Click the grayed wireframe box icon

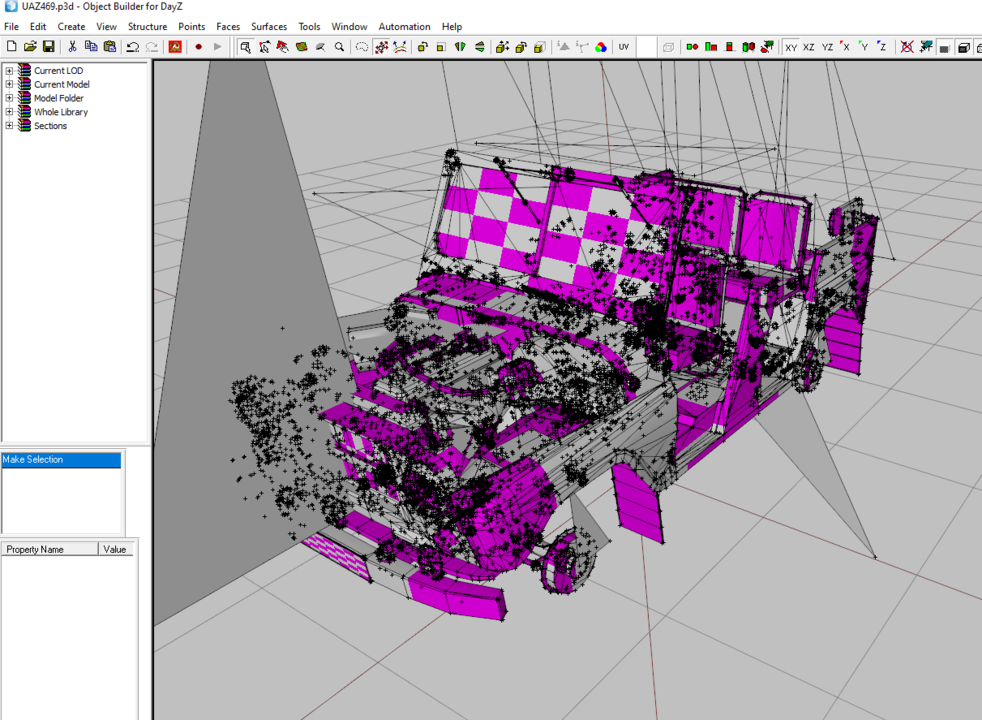click(668, 47)
